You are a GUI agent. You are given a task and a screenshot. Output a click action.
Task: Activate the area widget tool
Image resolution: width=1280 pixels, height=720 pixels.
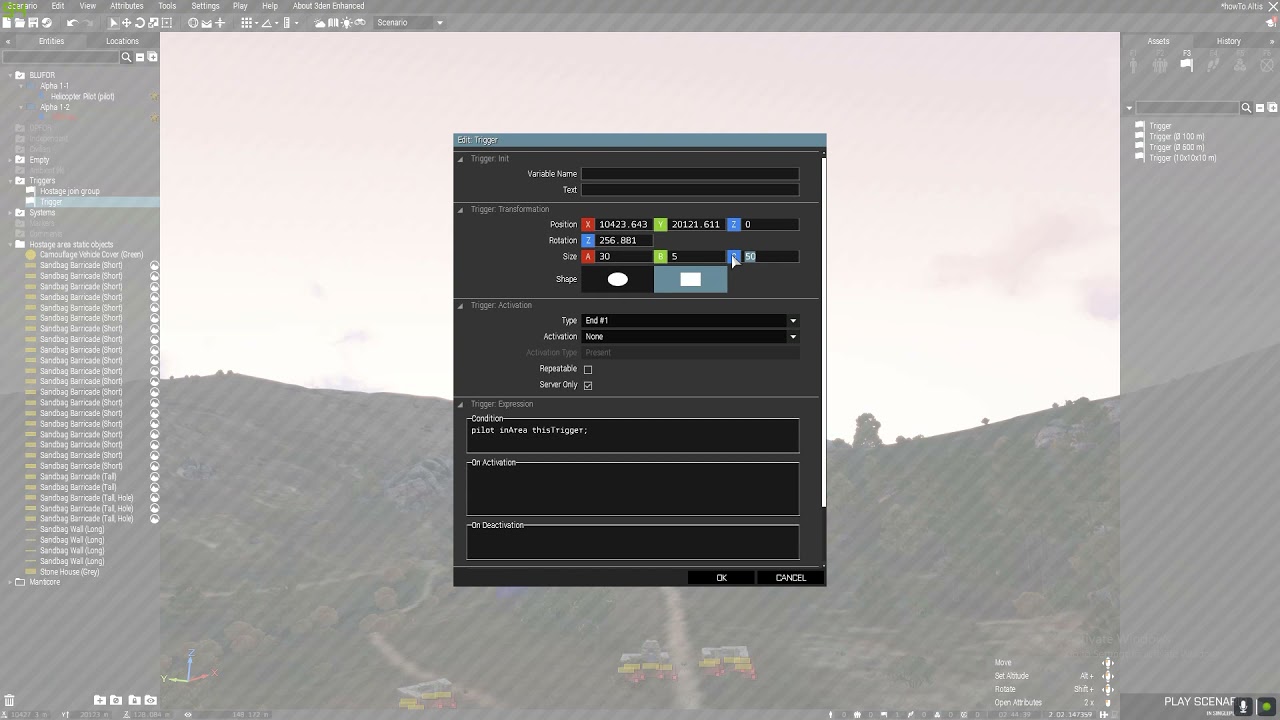[167, 22]
